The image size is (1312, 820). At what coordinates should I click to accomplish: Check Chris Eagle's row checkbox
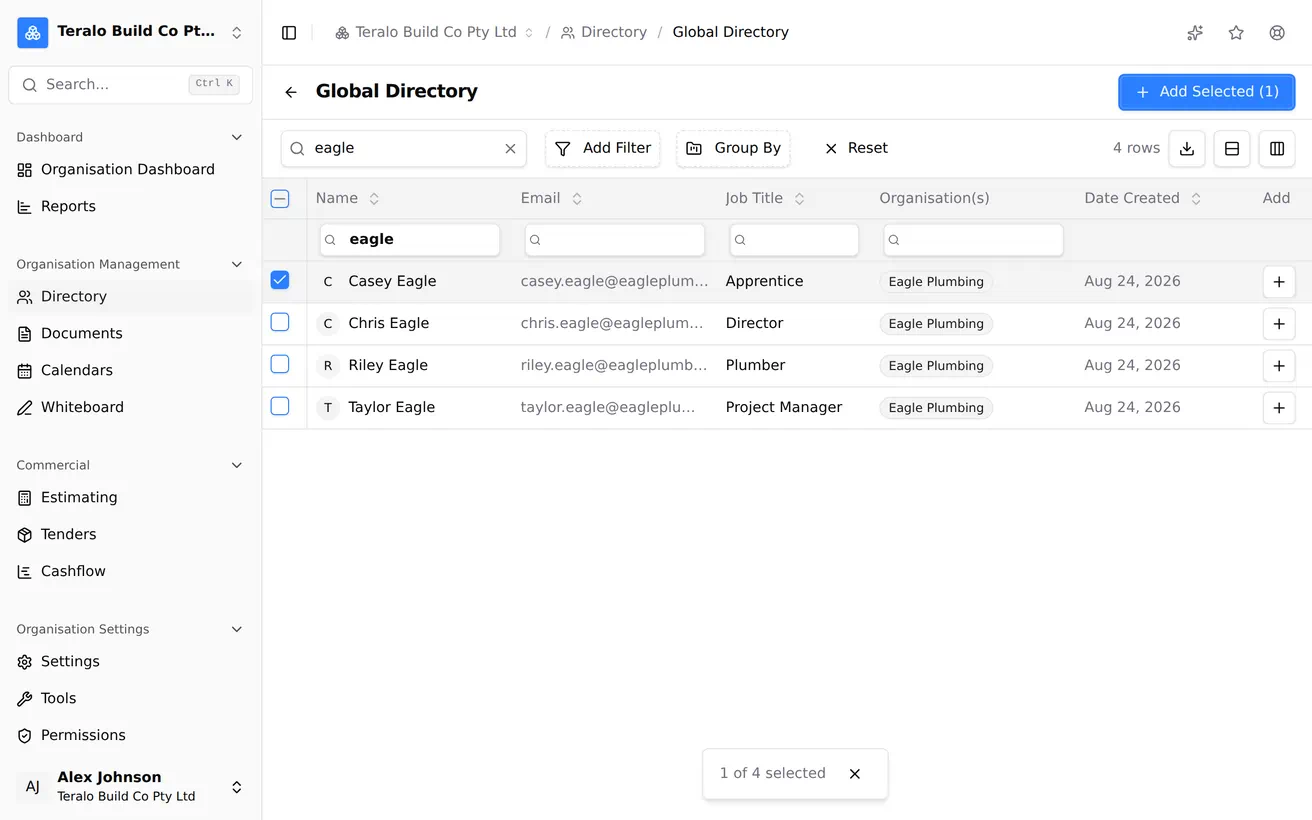pyautogui.click(x=280, y=322)
